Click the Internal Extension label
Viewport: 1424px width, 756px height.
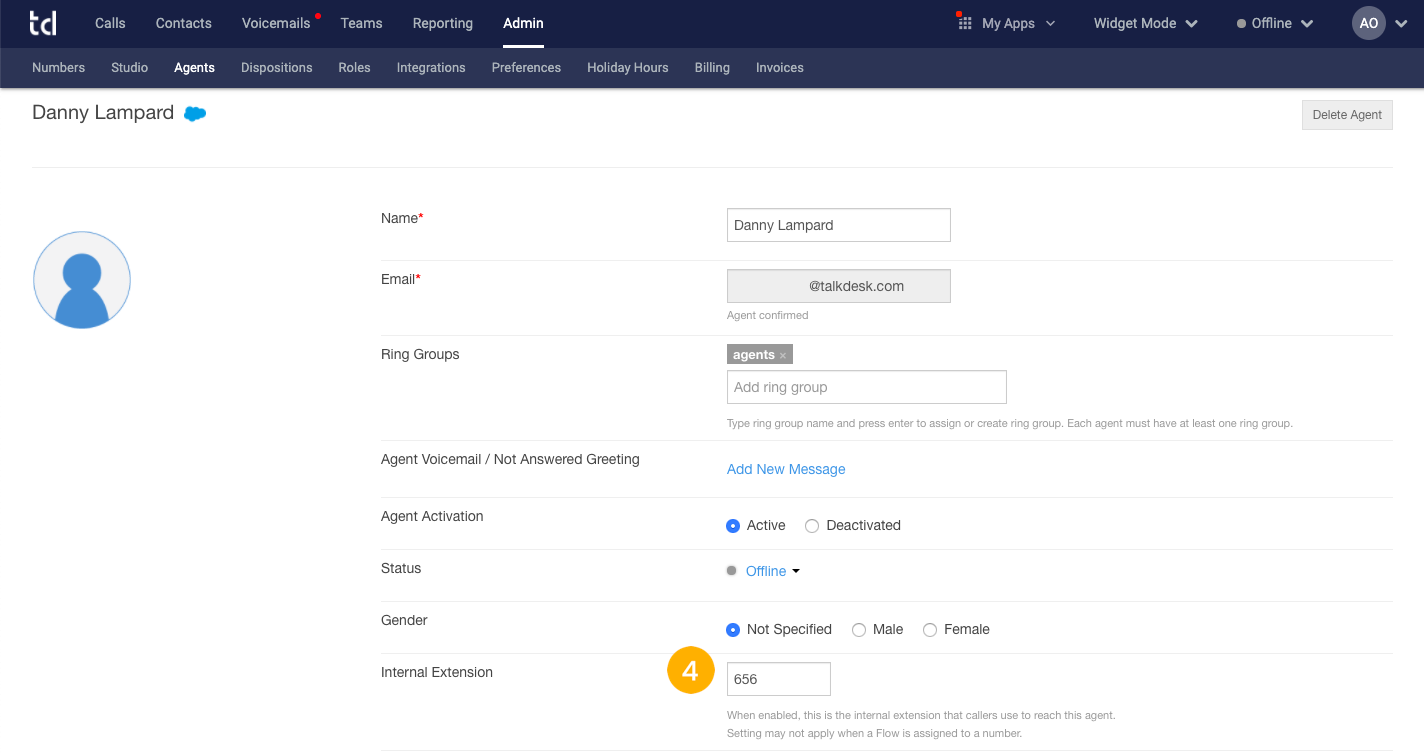437,672
